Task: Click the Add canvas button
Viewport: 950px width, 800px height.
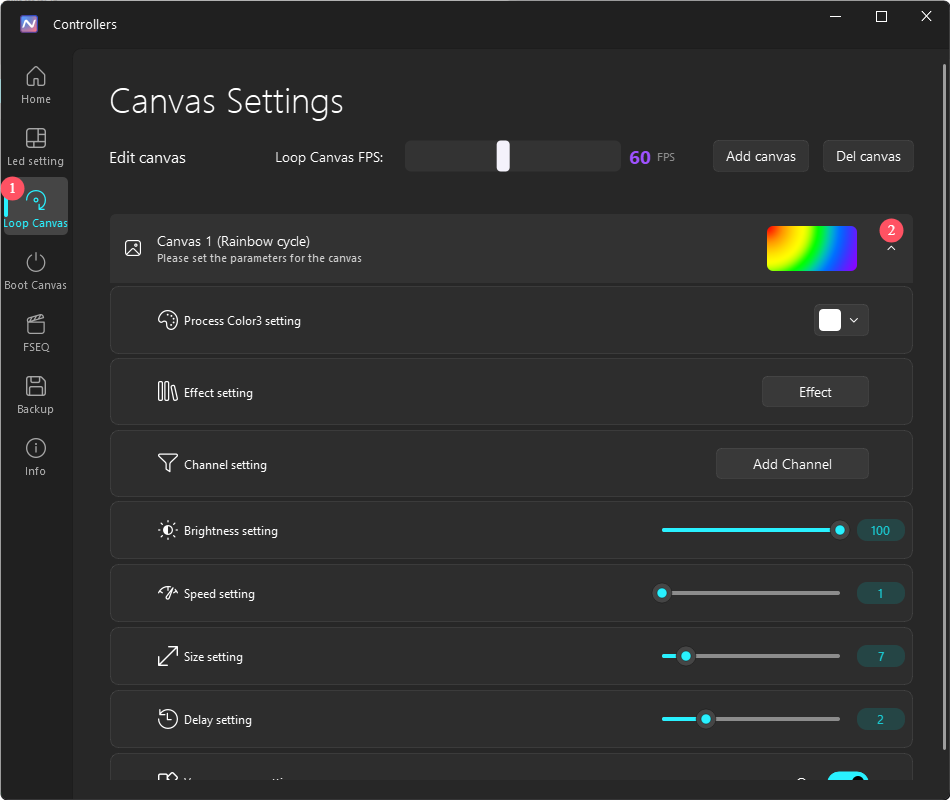Action: [760, 156]
